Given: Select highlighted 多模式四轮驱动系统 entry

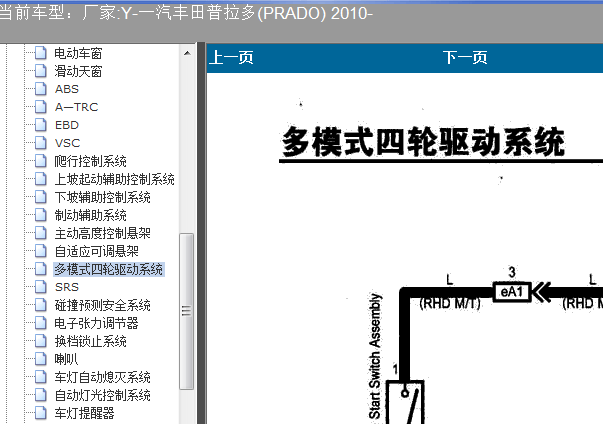Looking at the screenshot, I should pyautogui.click(x=109, y=269).
